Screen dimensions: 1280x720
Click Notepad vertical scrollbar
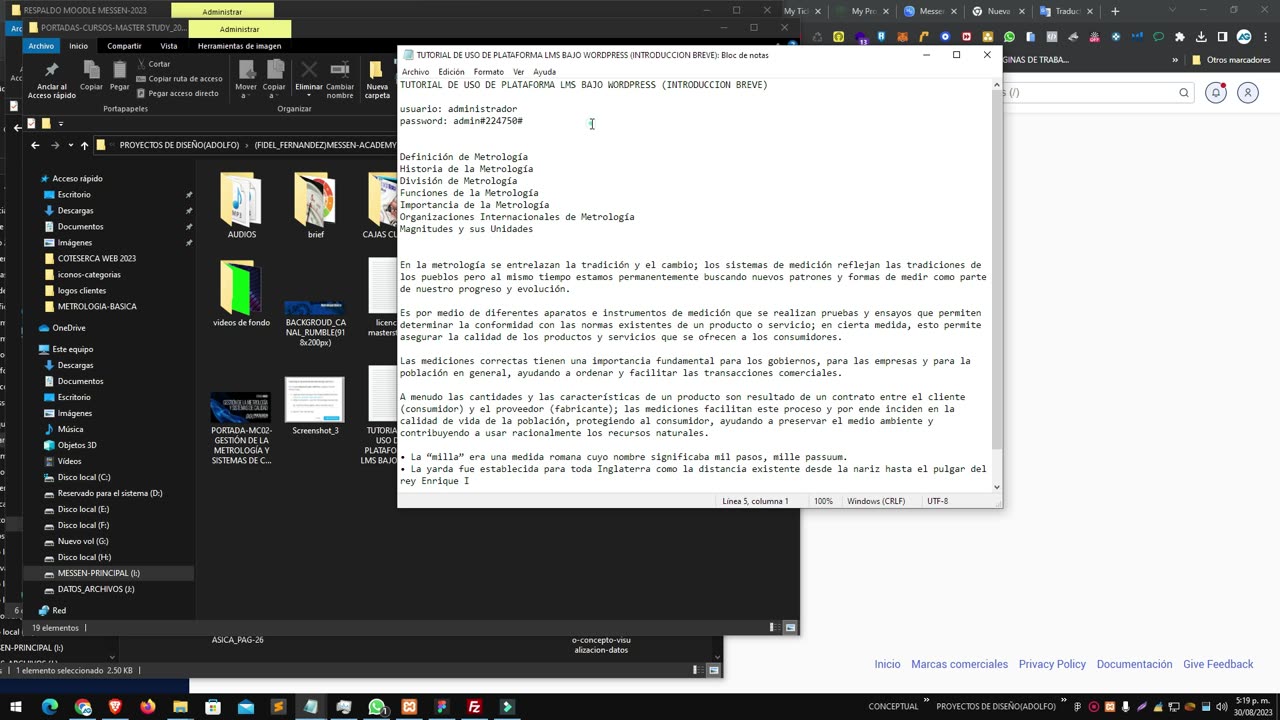996,270
